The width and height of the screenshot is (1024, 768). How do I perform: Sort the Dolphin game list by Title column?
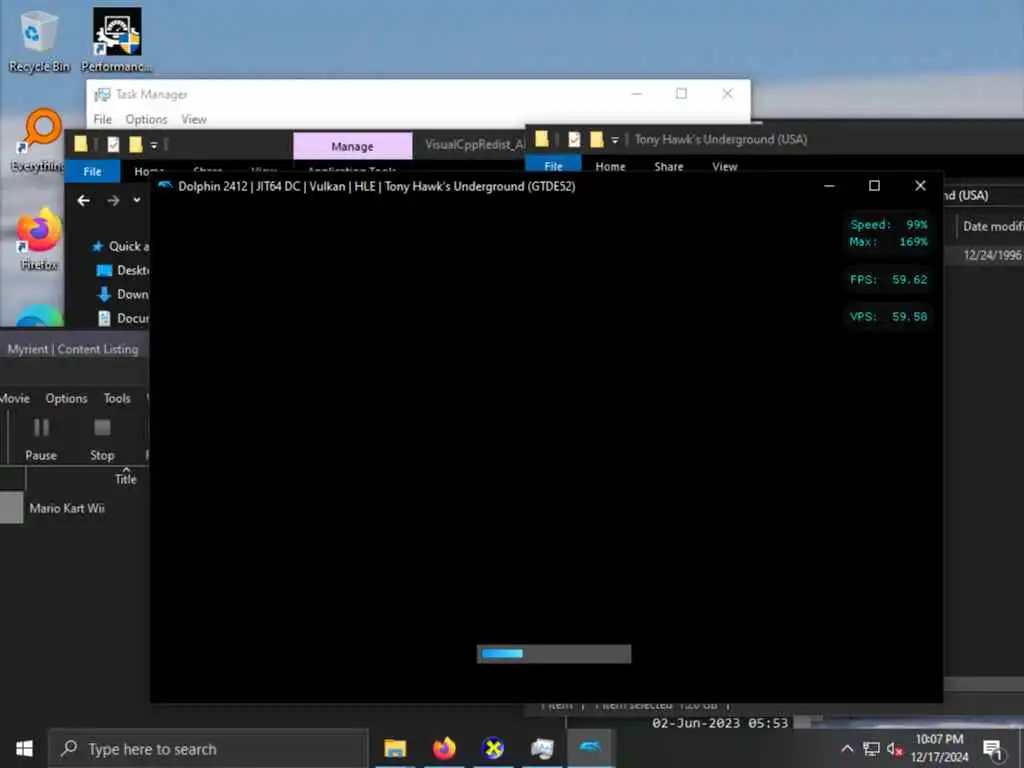coord(125,479)
